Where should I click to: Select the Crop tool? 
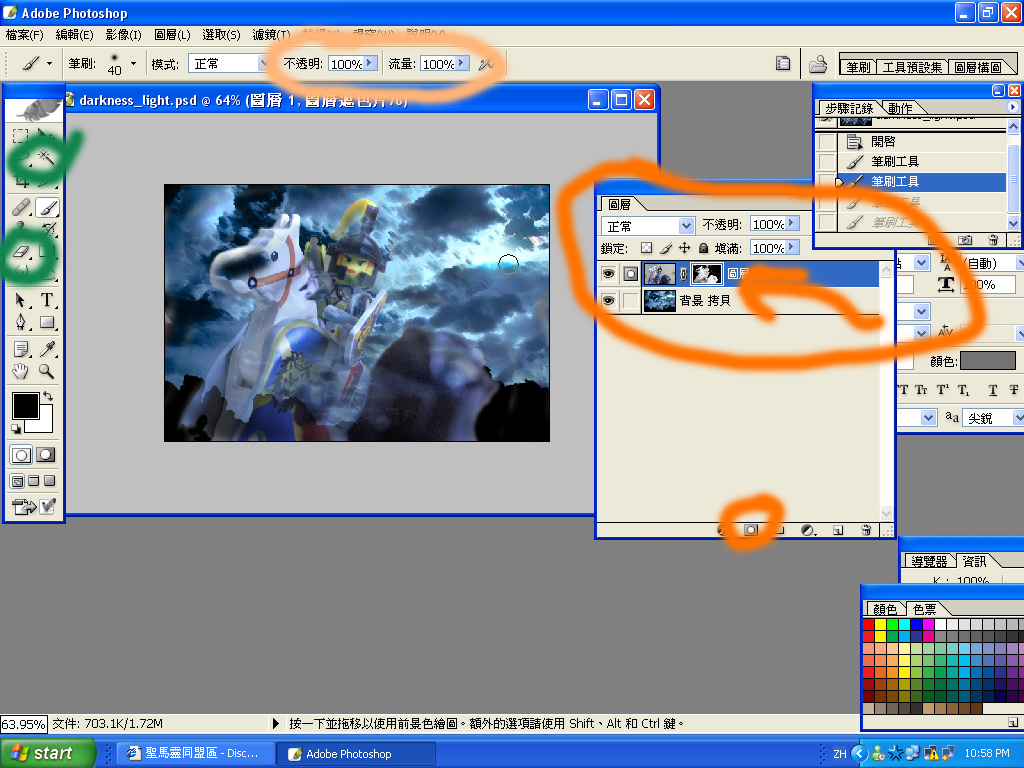point(20,181)
